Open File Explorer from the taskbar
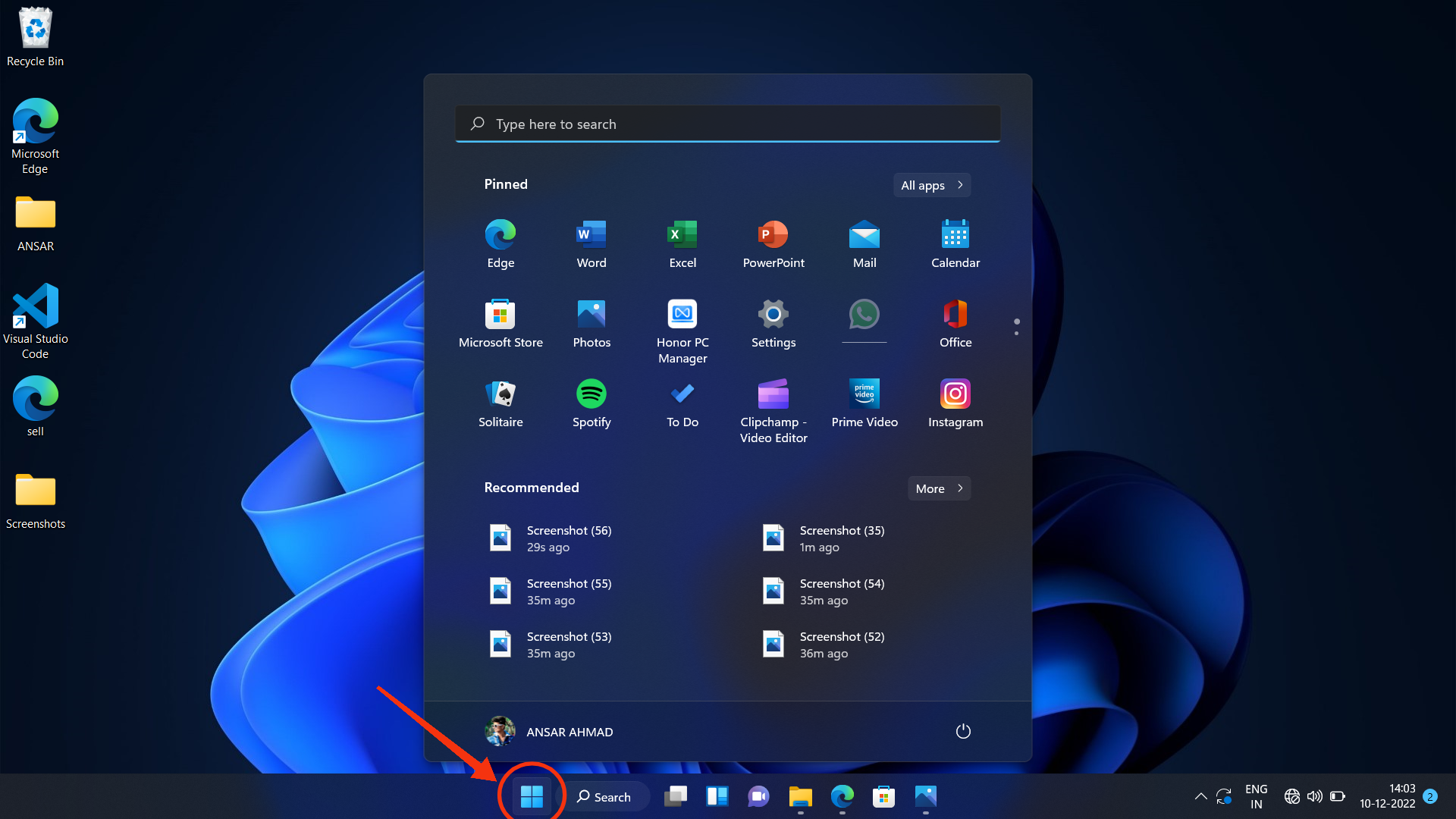Viewport: 1456px width, 819px height. pyautogui.click(x=801, y=796)
